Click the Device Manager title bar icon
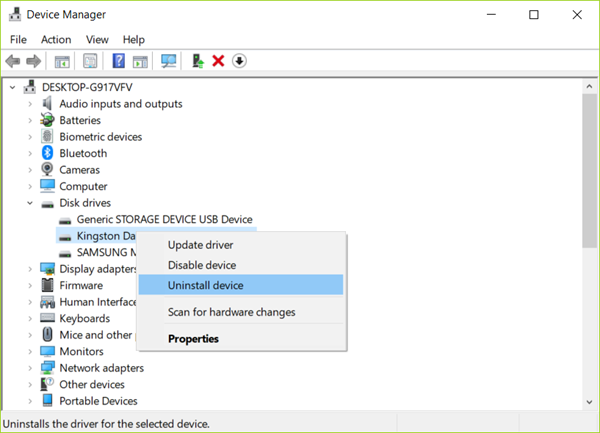Viewport: 600px width, 433px height. 15,15
